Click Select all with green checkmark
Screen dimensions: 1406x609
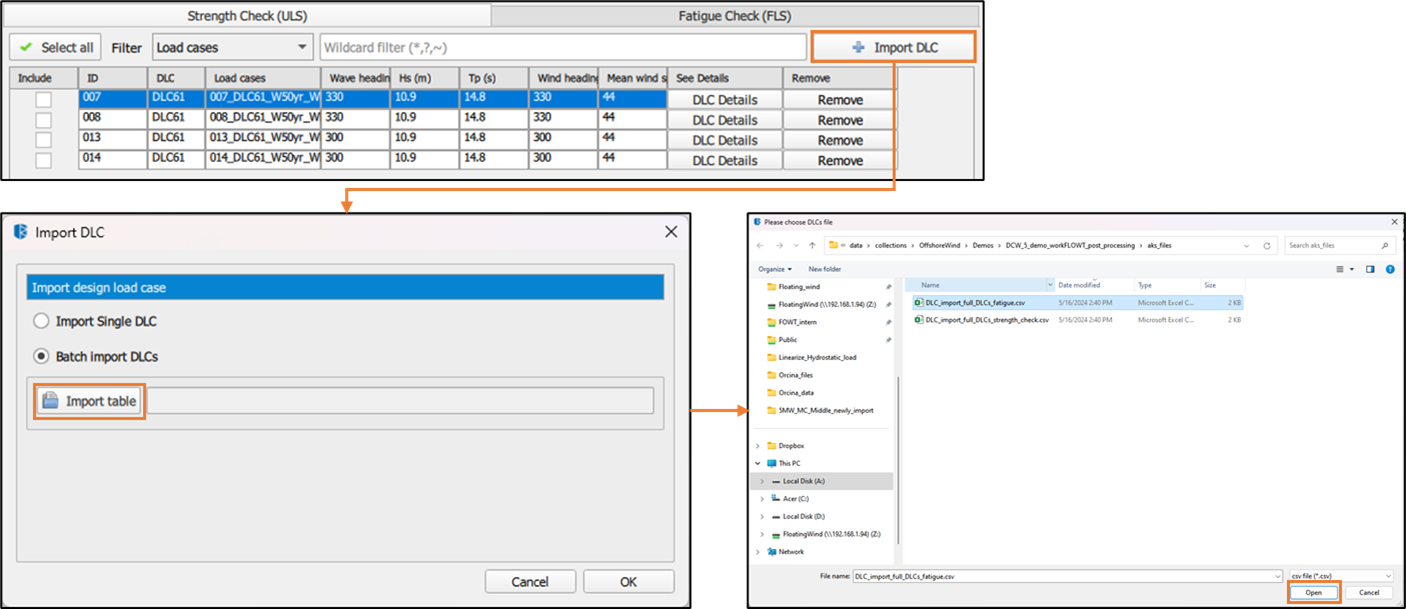click(x=56, y=47)
